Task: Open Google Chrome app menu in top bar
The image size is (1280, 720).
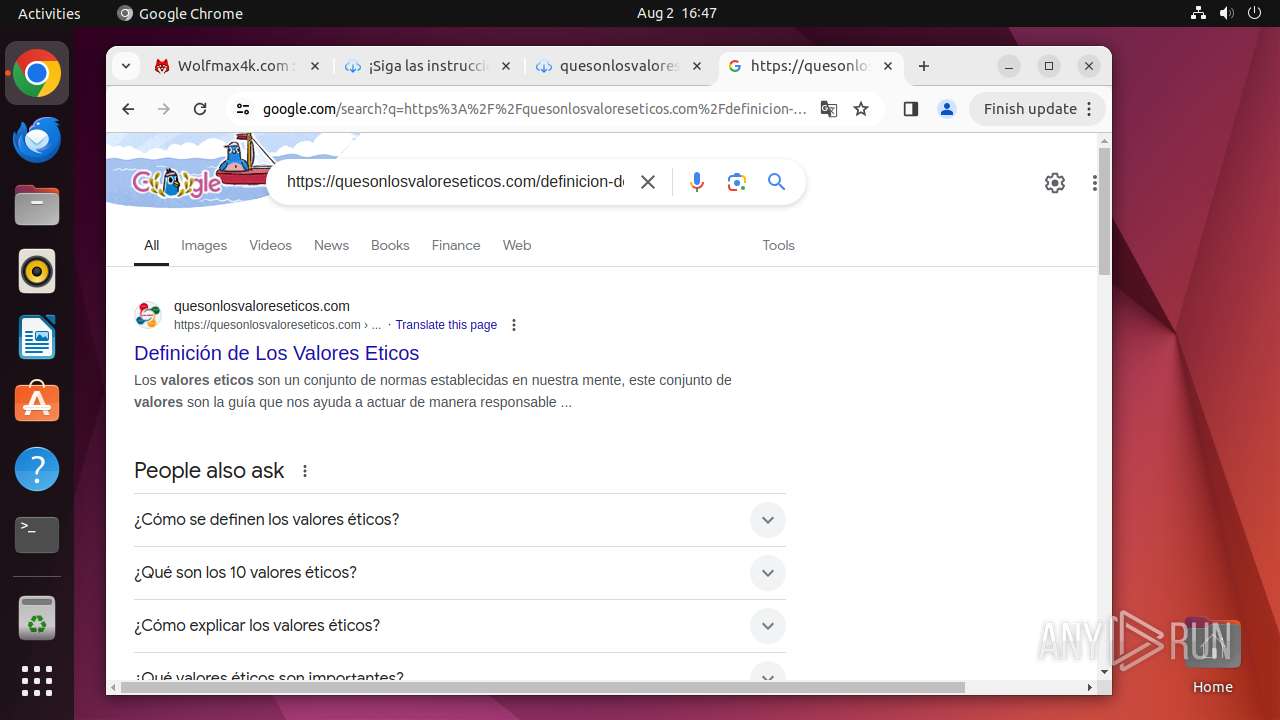Action: [x=180, y=13]
